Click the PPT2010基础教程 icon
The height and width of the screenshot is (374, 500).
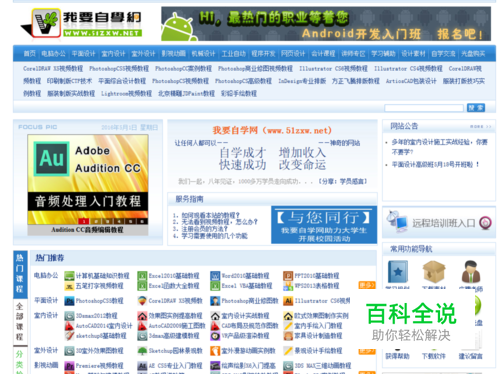click(x=288, y=276)
